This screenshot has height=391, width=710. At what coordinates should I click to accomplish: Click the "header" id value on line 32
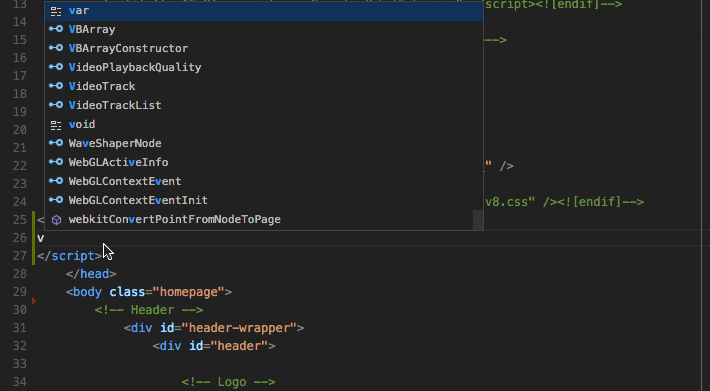[x=239, y=346]
